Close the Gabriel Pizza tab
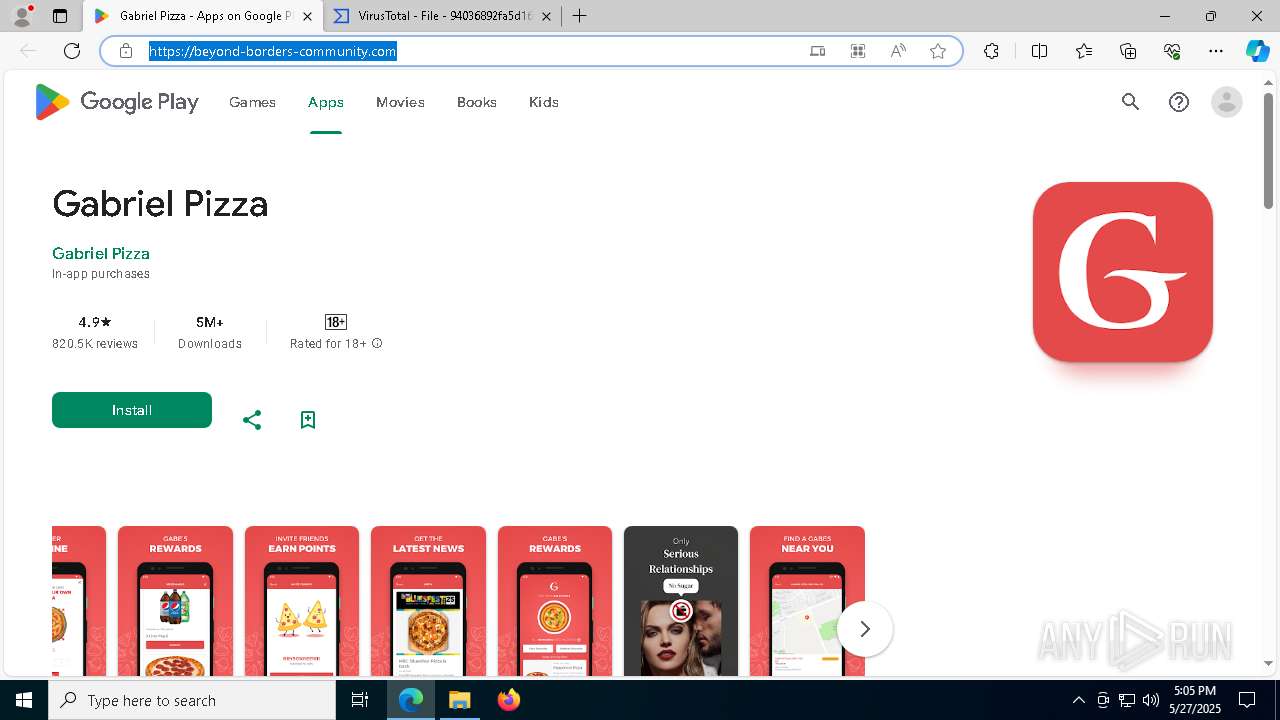Screen dimensions: 1280x720 click(308, 16)
